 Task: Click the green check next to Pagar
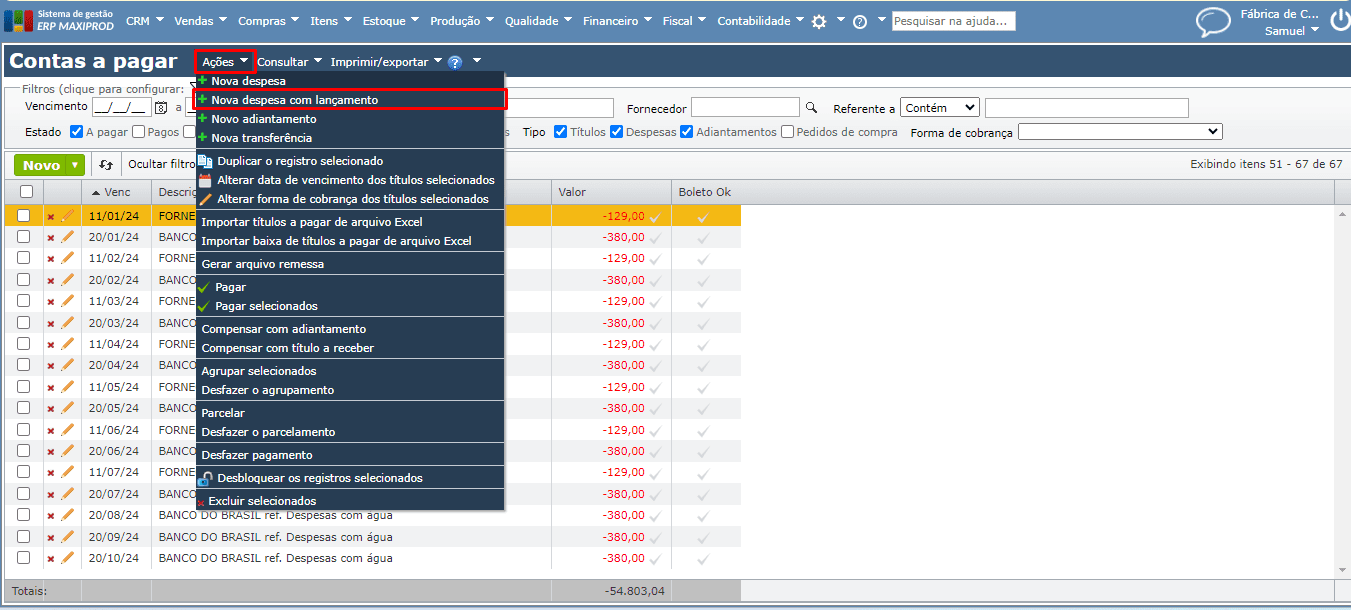[205, 287]
